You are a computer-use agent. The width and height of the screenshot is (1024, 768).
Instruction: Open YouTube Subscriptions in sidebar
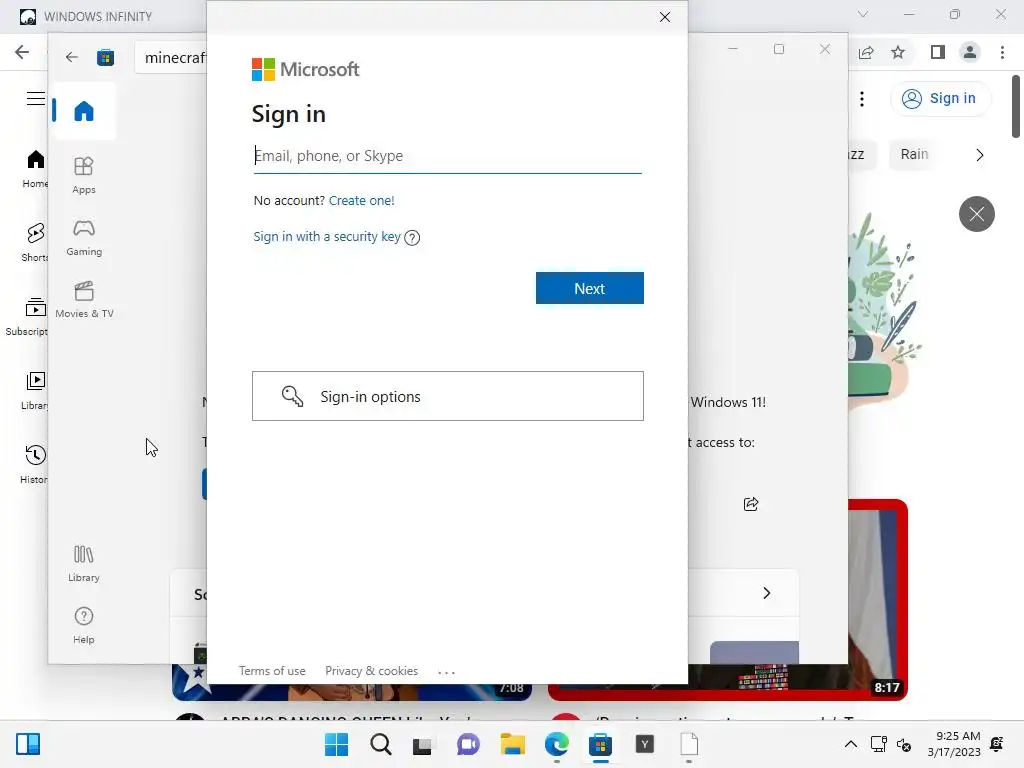coord(29,317)
